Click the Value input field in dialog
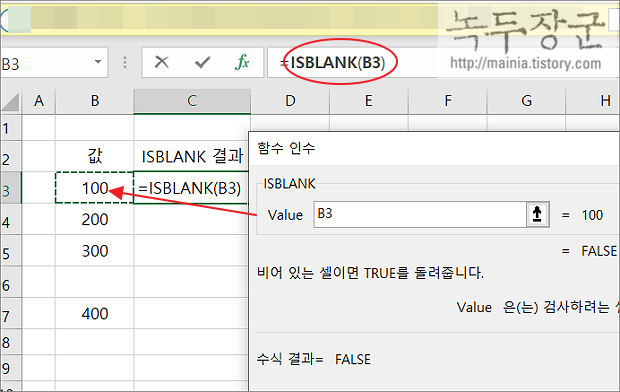The height and width of the screenshot is (392, 620). click(420, 214)
